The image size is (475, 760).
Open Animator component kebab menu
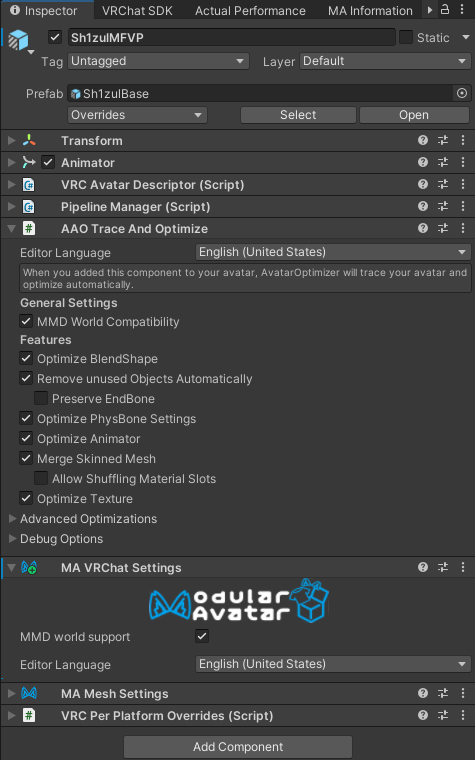pos(462,162)
